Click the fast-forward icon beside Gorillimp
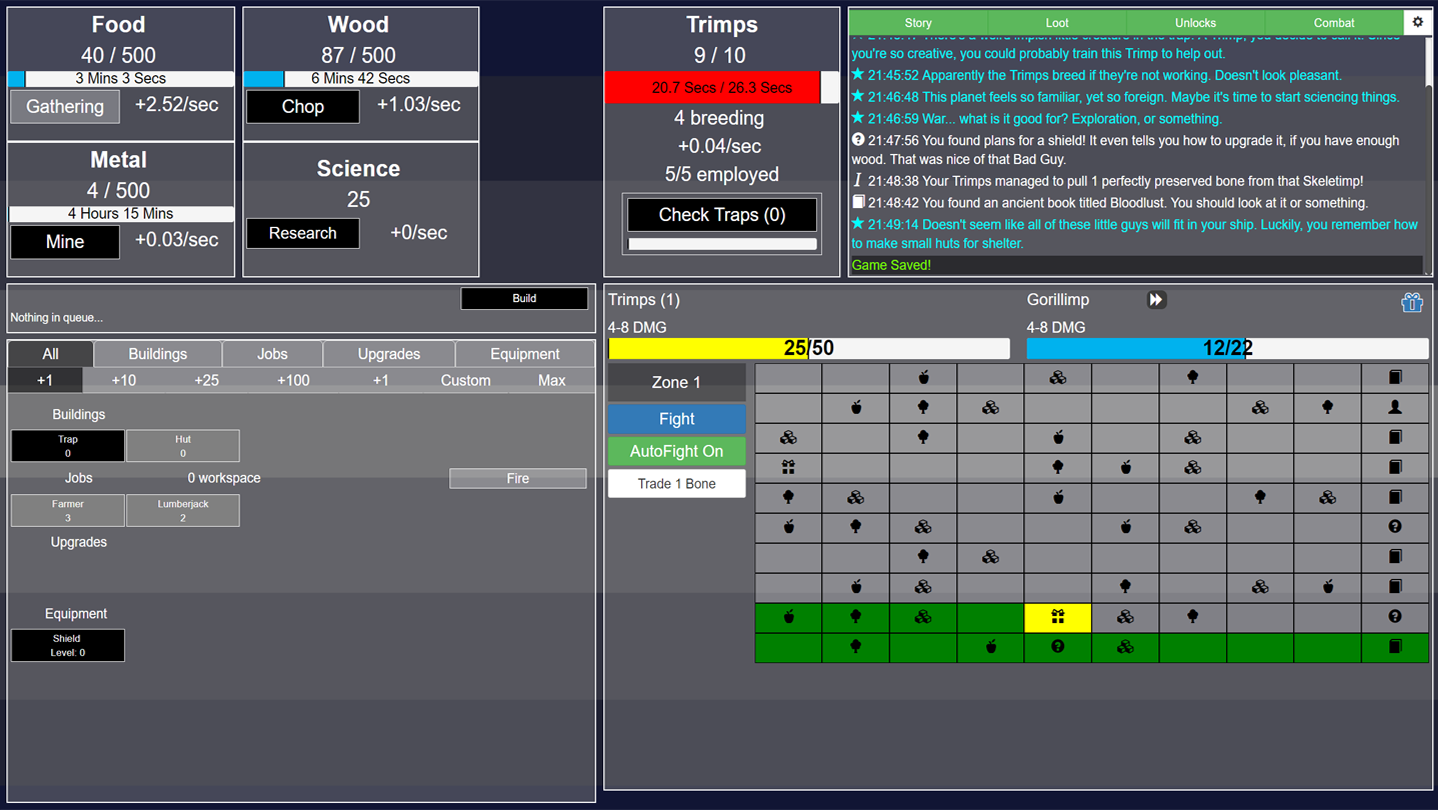 tap(1156, 300)
